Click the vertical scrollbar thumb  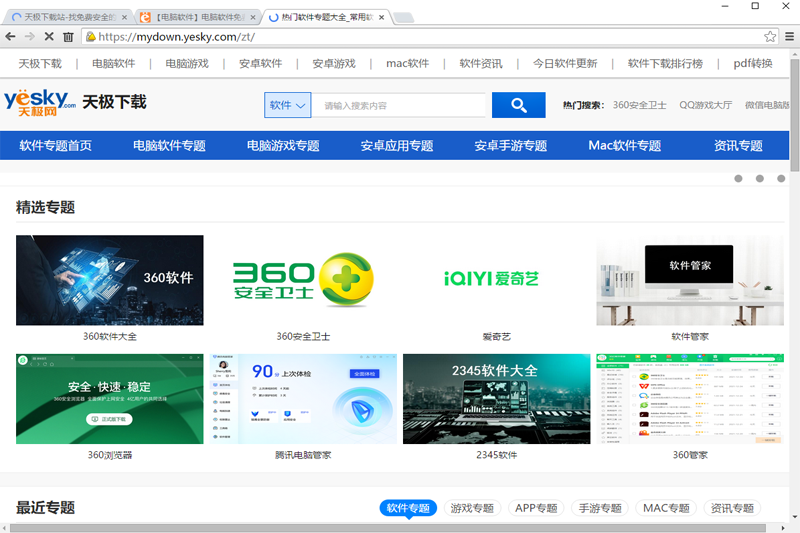(x=795, y=115)
